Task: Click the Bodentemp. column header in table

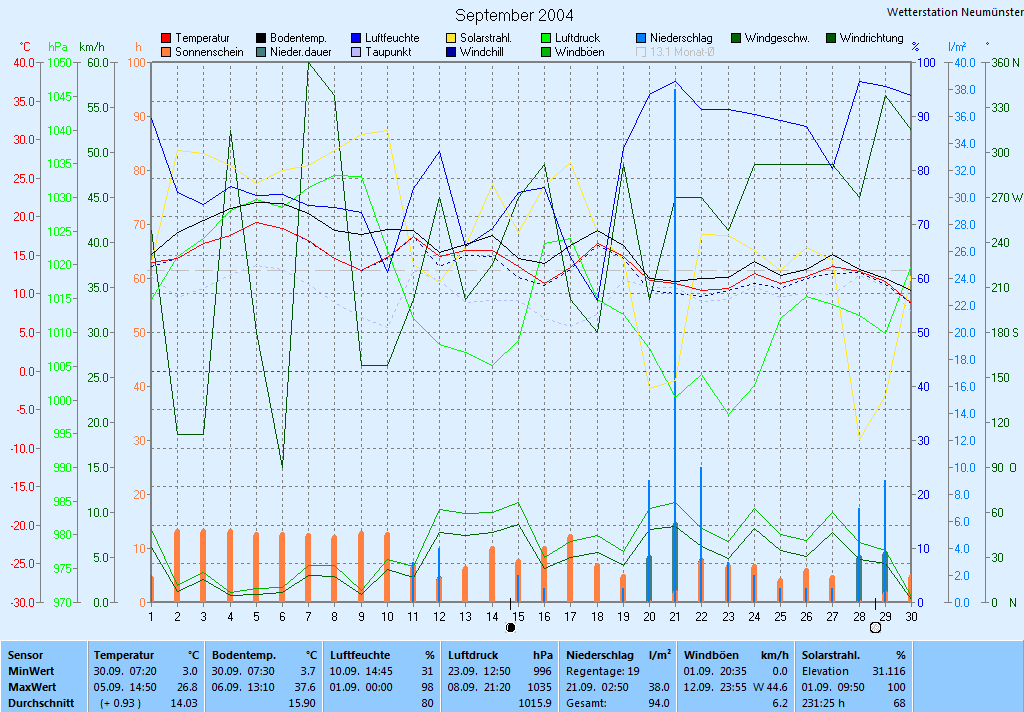Action: point(244,655)
